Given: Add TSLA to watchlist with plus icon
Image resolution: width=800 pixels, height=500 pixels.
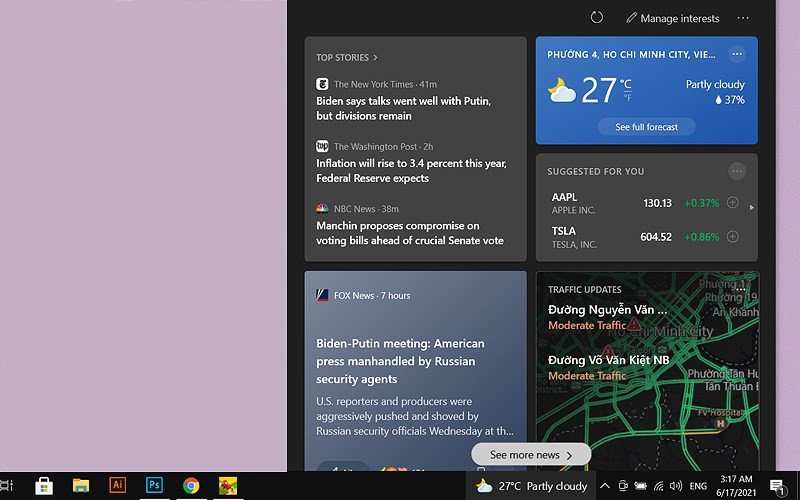Looking at the screenshot, I should pyautogui.click(x=733, y=237).
